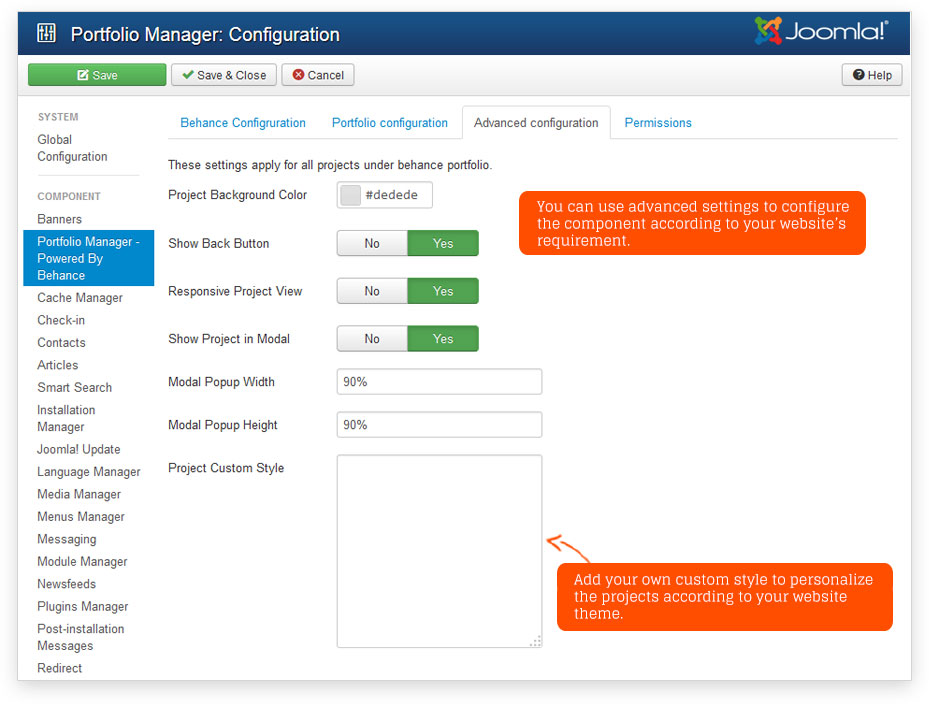The width and height of the screenshot is (929, 704).
Task: Cancel the configuration changes
Action: 318,75
